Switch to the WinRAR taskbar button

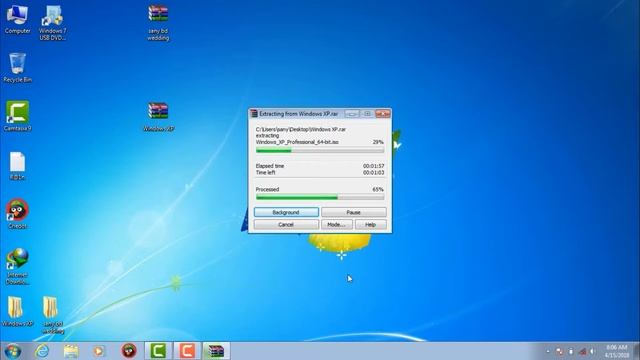pyautogui.click(x=216, y=351)
